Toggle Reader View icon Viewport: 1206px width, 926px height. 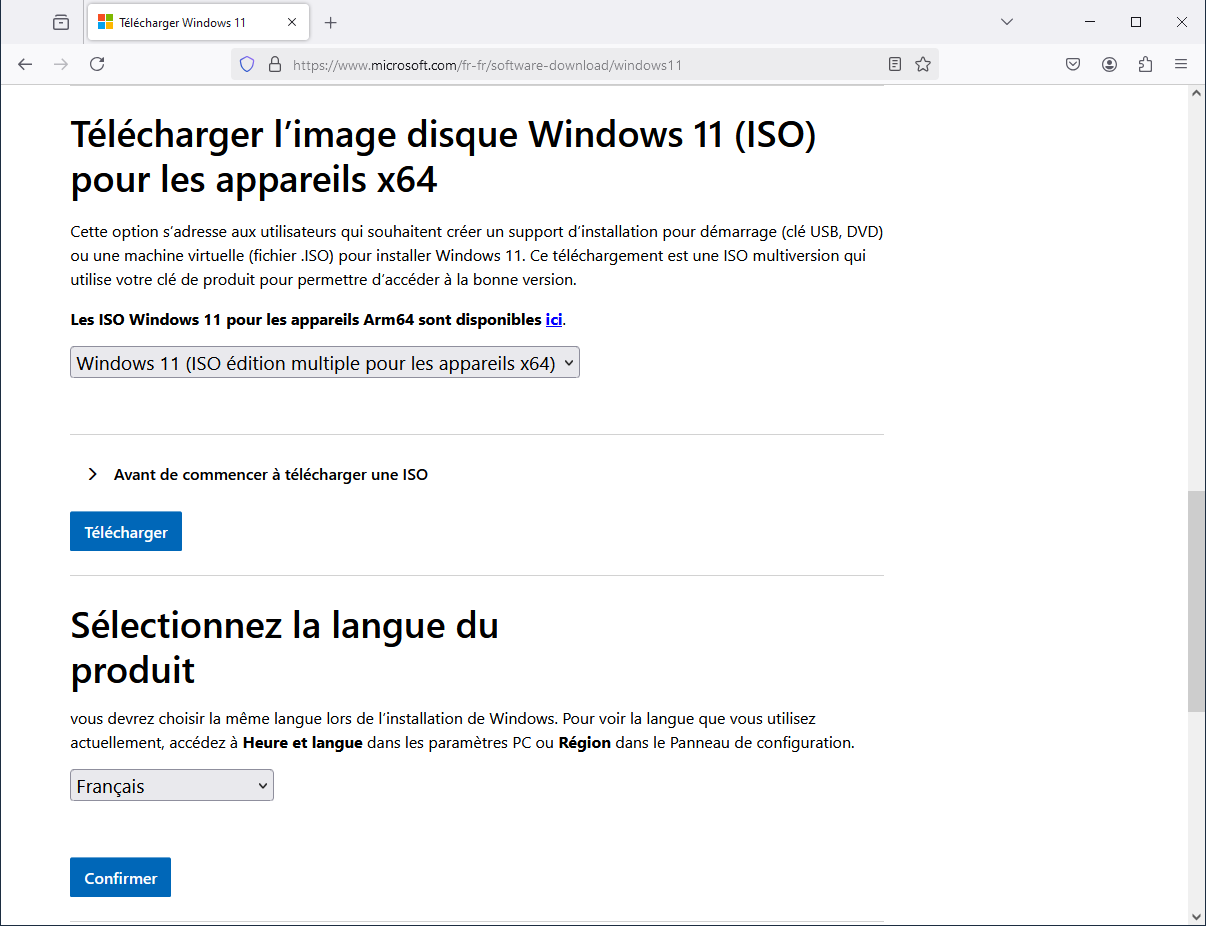(895, 64)
